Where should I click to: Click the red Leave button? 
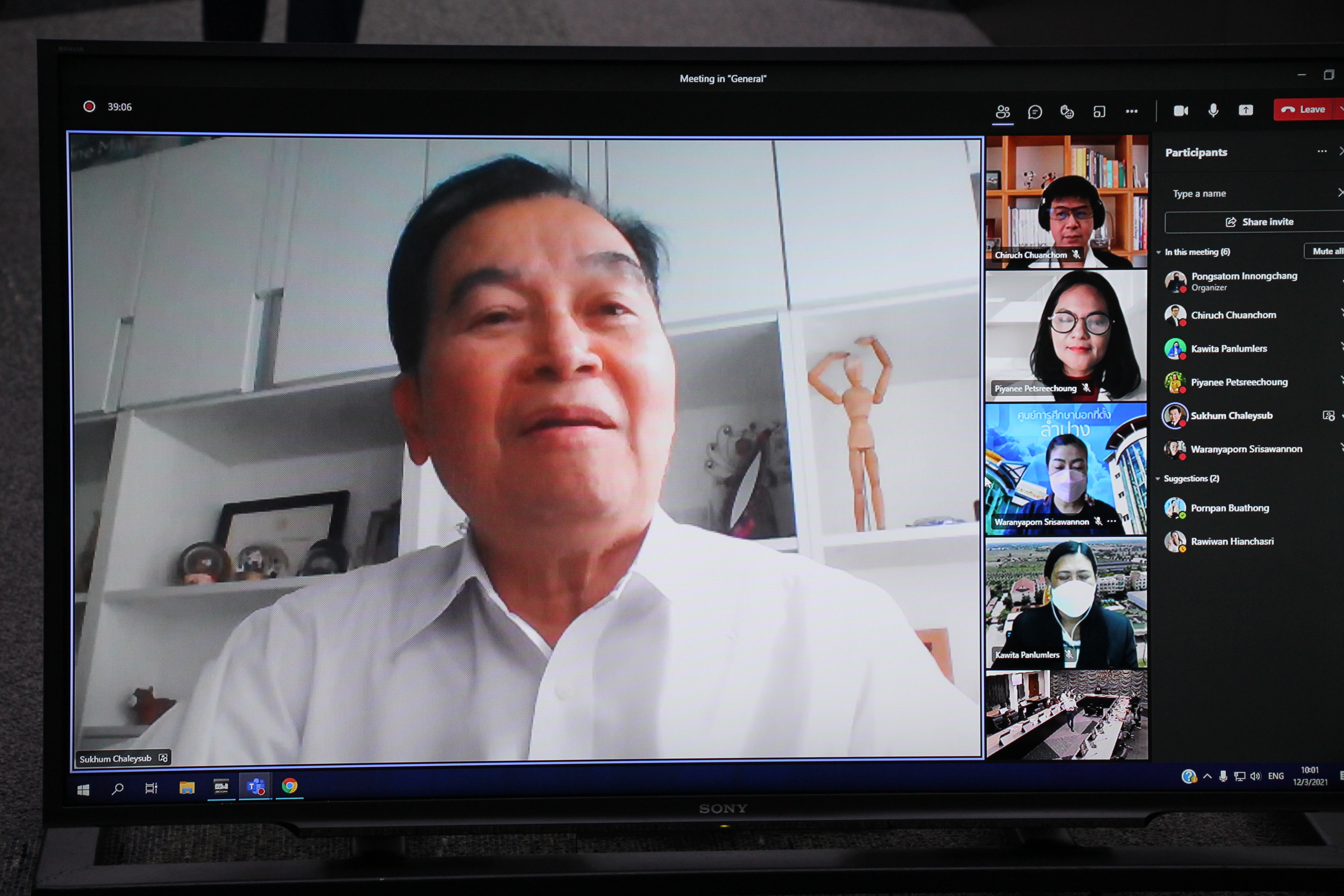(1304, 110)
